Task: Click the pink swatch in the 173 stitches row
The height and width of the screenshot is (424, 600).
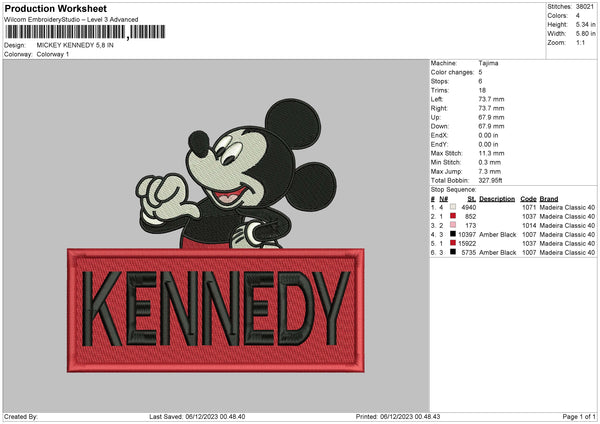Action: (453, 225)
